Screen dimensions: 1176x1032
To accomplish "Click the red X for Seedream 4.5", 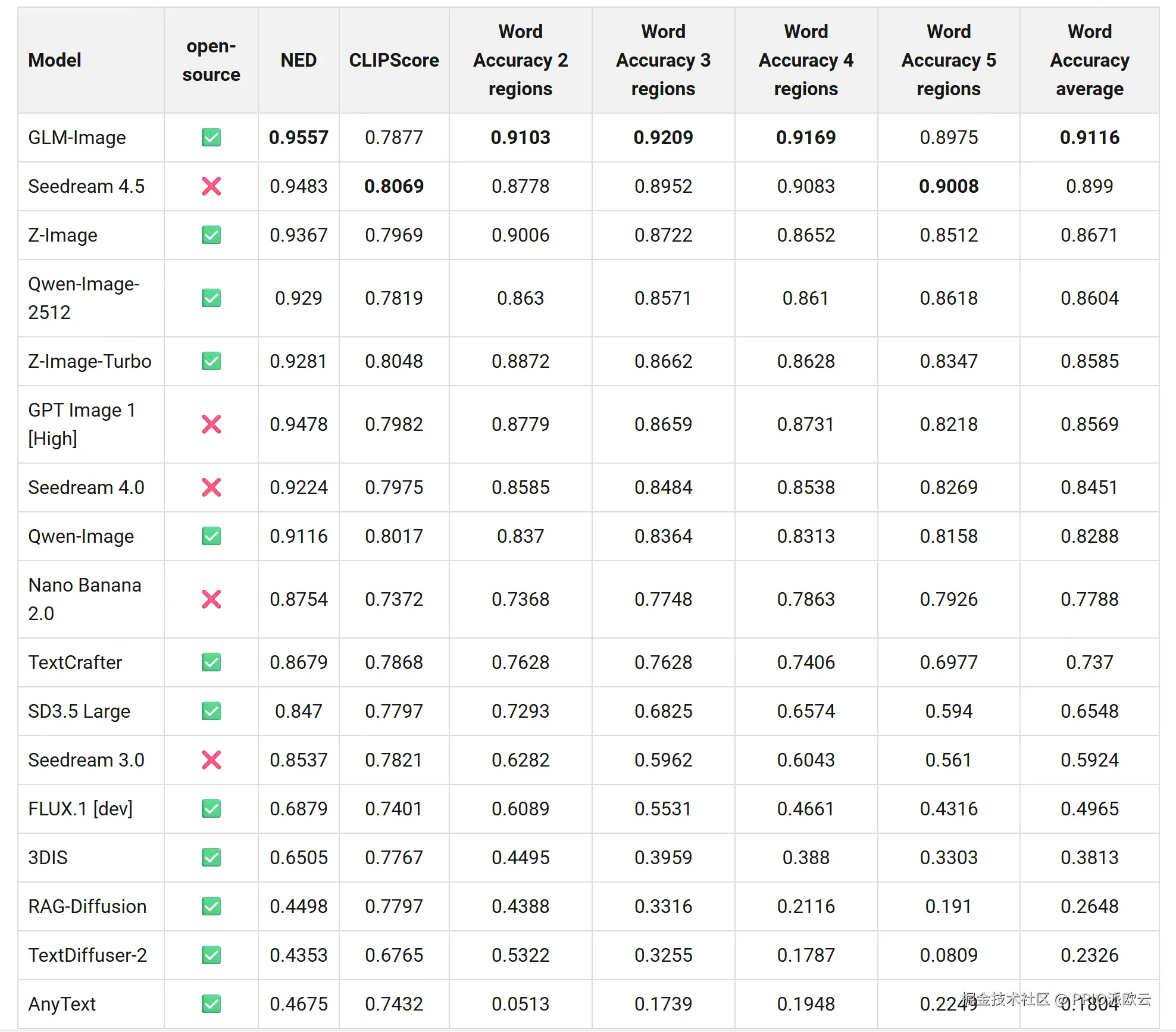I will (x=211, y=186).
